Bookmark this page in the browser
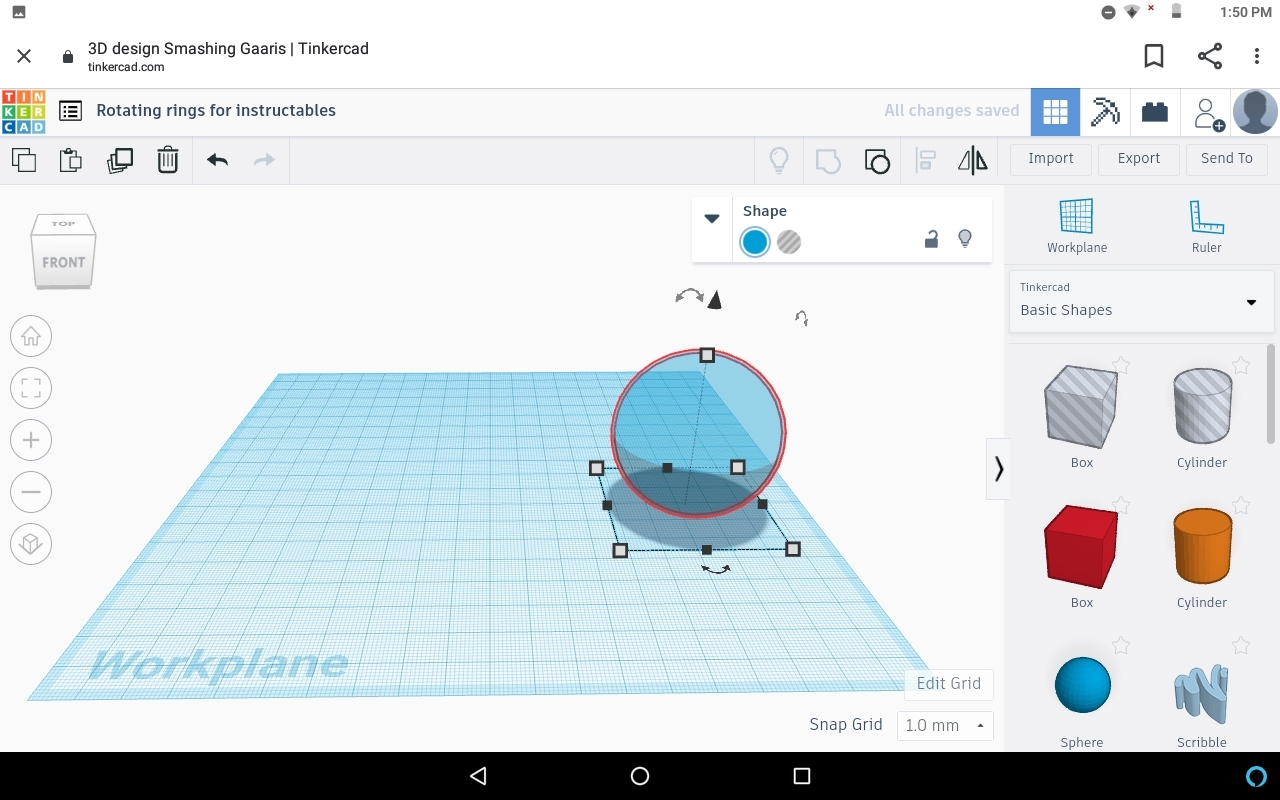The height and width of the screenshot is (800, 1280). (1154, 57)
